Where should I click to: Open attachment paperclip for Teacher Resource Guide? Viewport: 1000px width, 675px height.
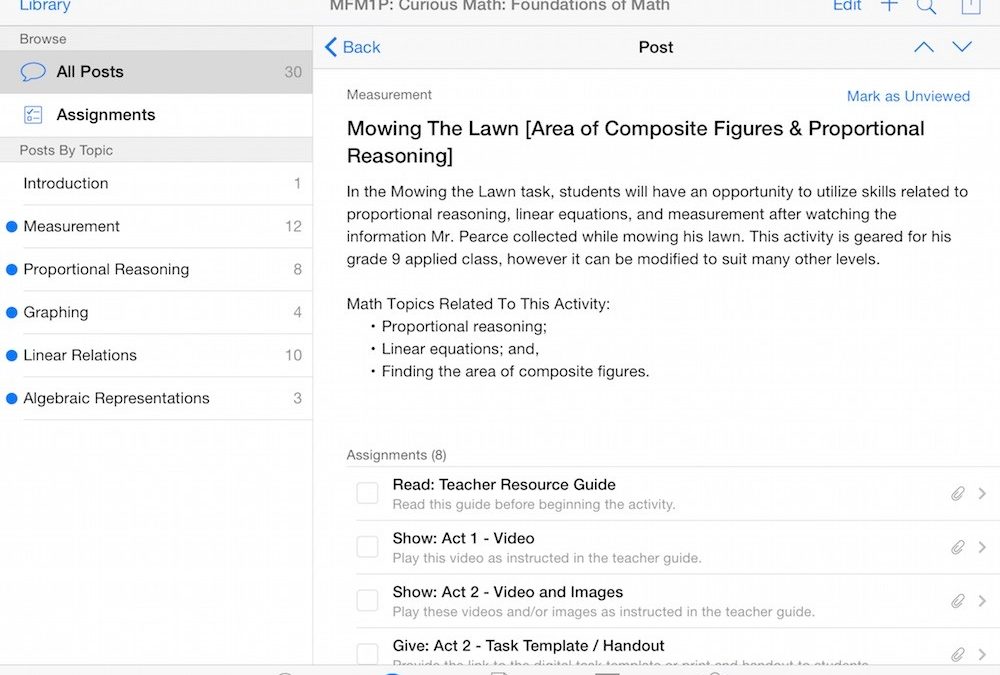[x=957, y=493]
